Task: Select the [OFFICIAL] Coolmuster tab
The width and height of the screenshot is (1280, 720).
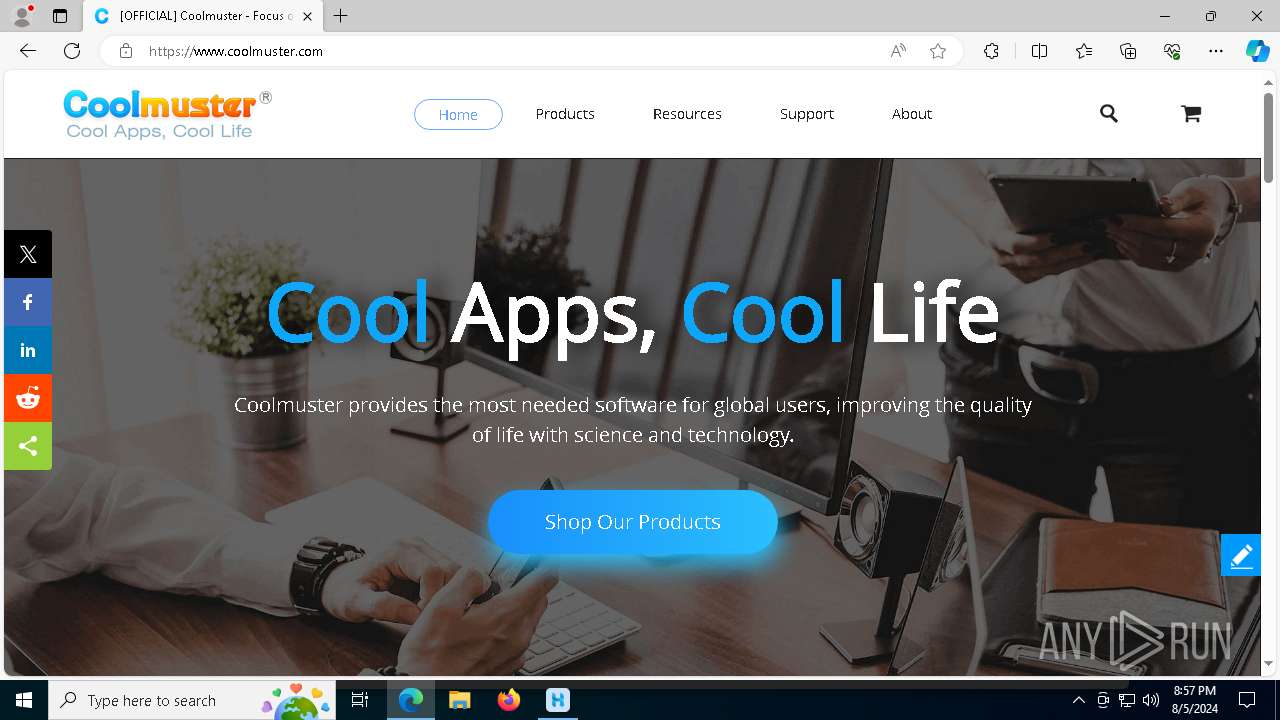Action: [x=204, y=16]
